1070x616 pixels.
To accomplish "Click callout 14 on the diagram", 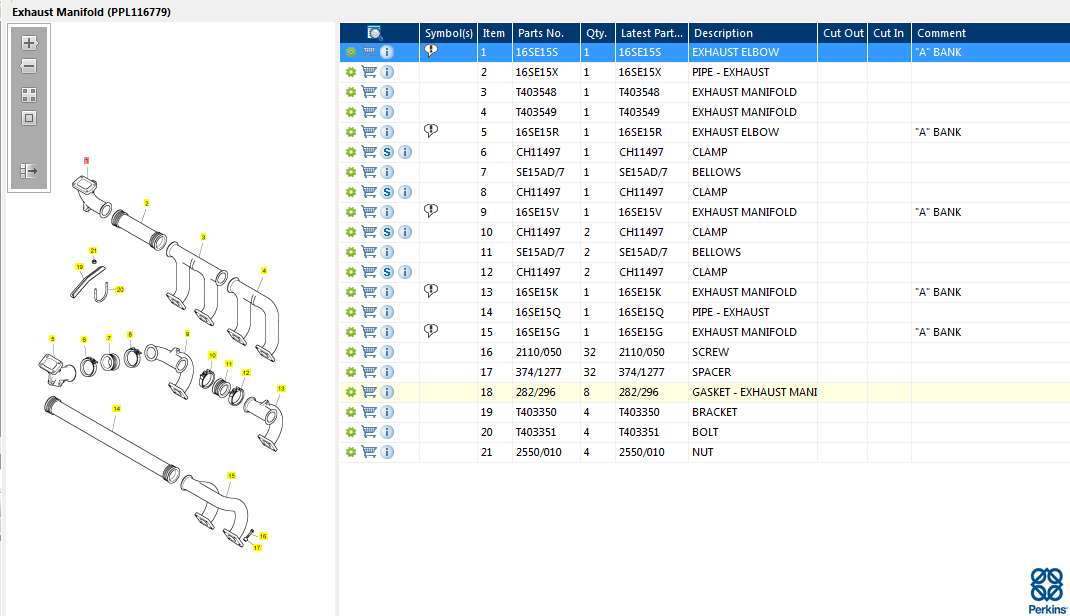I will [x=116, y=409].
